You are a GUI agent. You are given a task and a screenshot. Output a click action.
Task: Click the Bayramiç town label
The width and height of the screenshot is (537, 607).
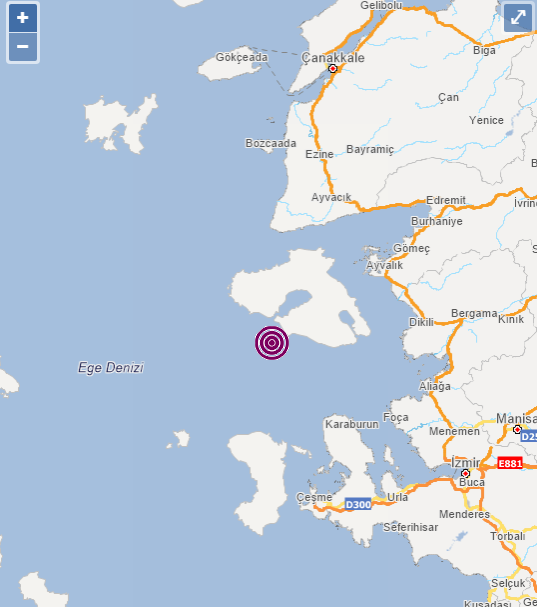pyautogui.click(x=370, y=149)
